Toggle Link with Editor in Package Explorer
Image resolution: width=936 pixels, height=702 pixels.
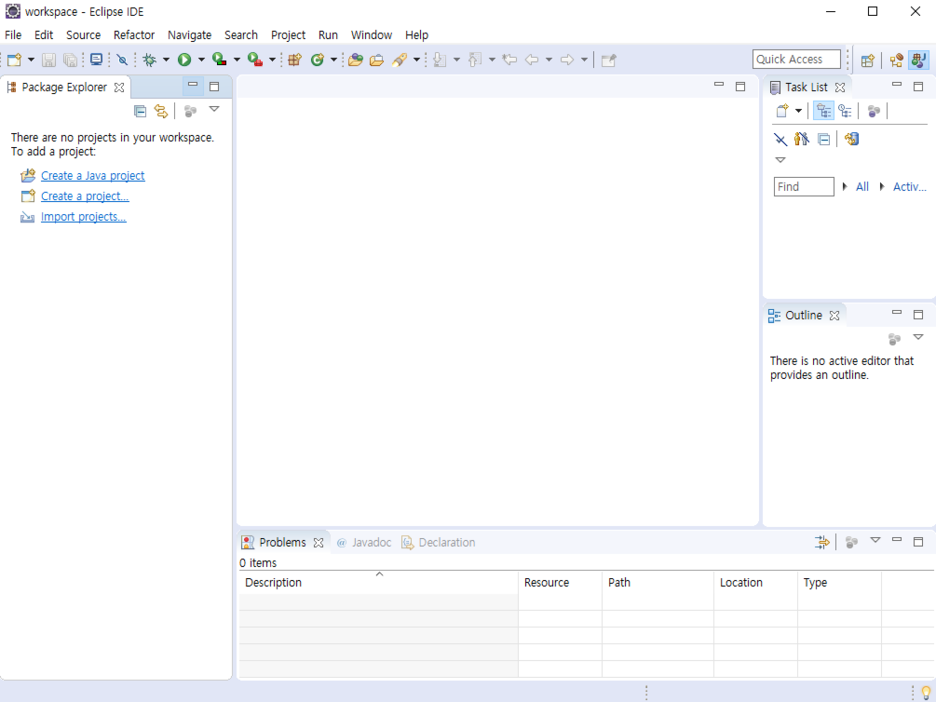(x=161, y=111)
